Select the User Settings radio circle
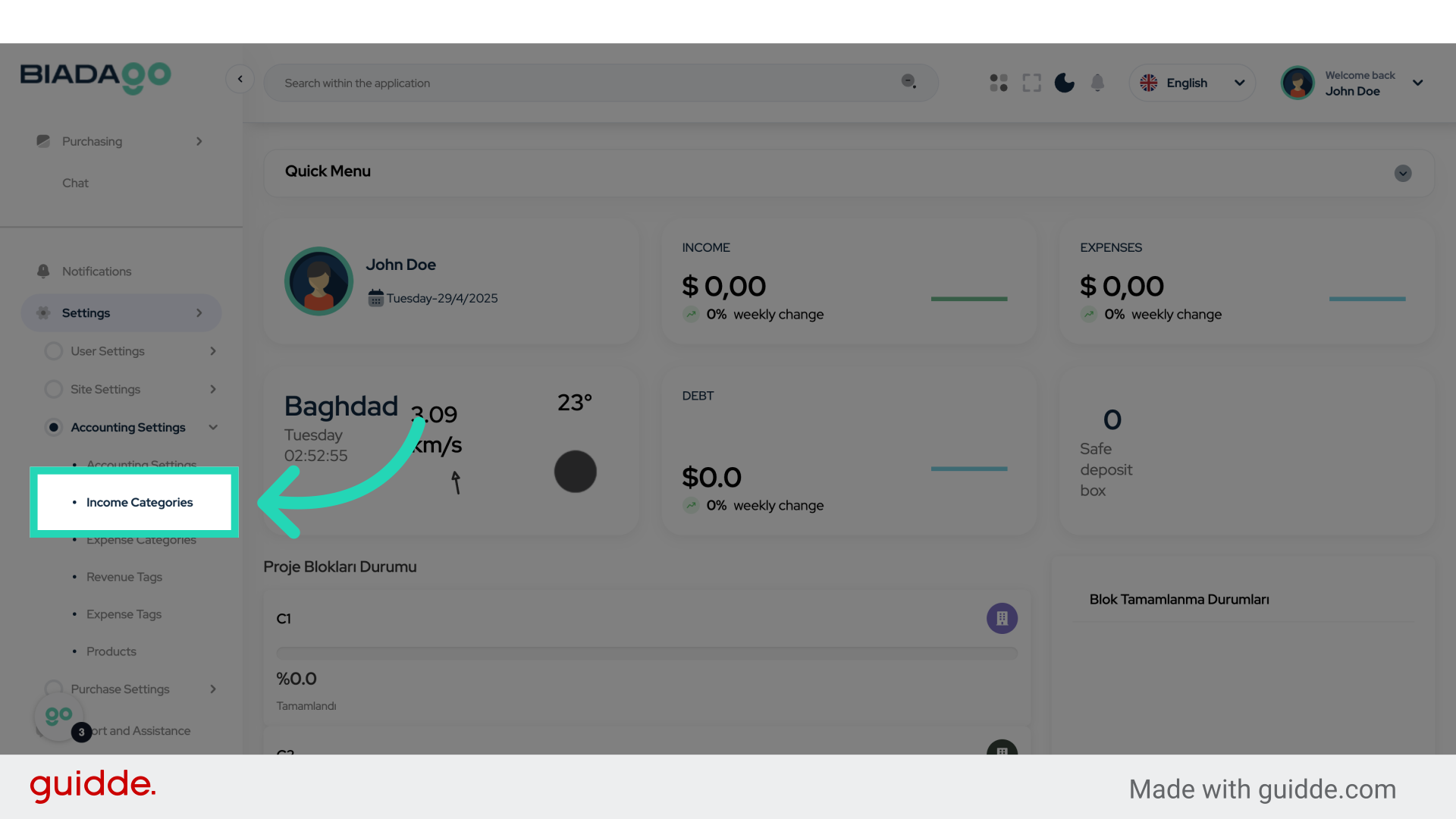The image size is (1456, 819). 53,351
